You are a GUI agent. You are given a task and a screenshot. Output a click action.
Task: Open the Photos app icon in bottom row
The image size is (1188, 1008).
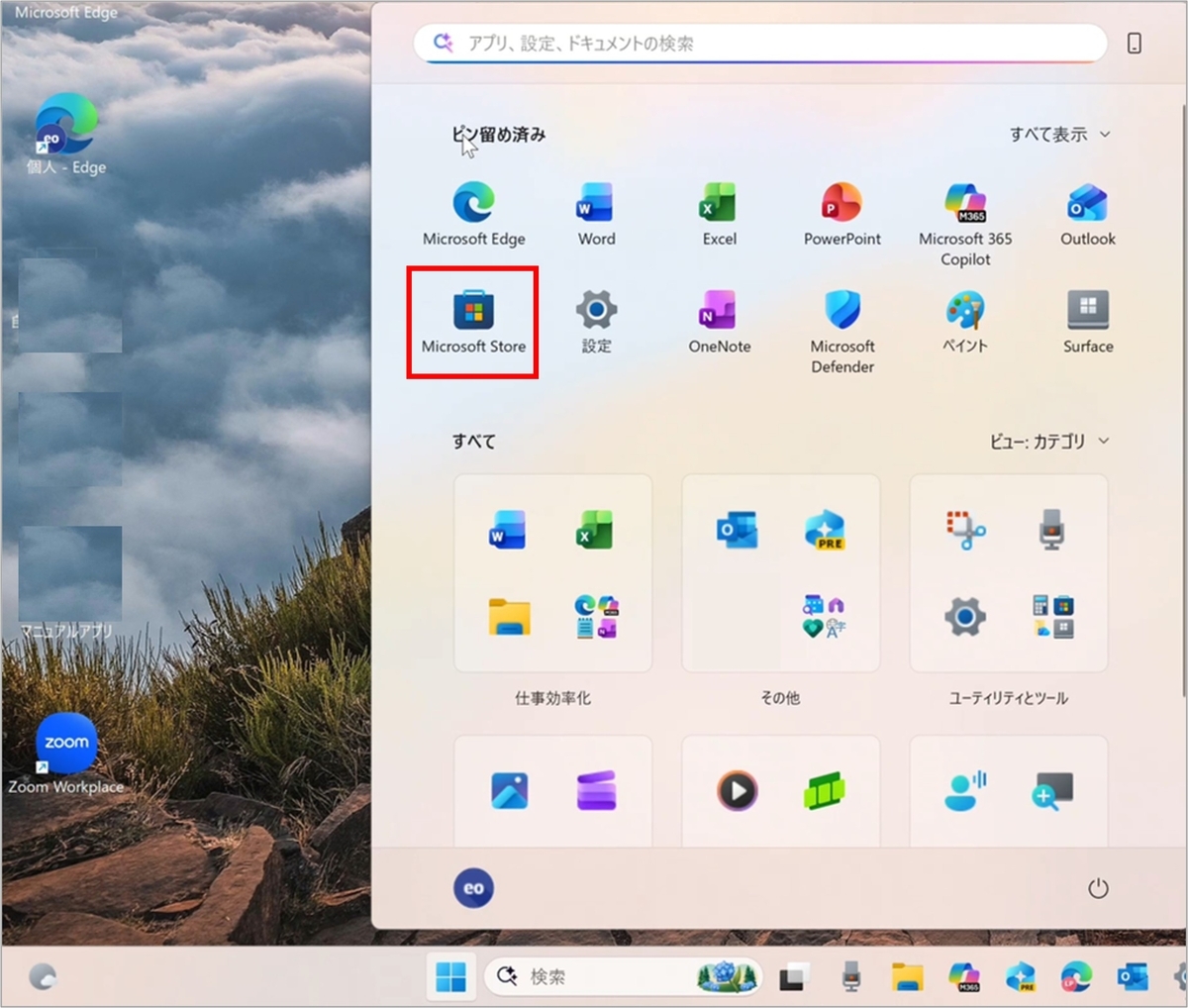(x=509, y=791)
